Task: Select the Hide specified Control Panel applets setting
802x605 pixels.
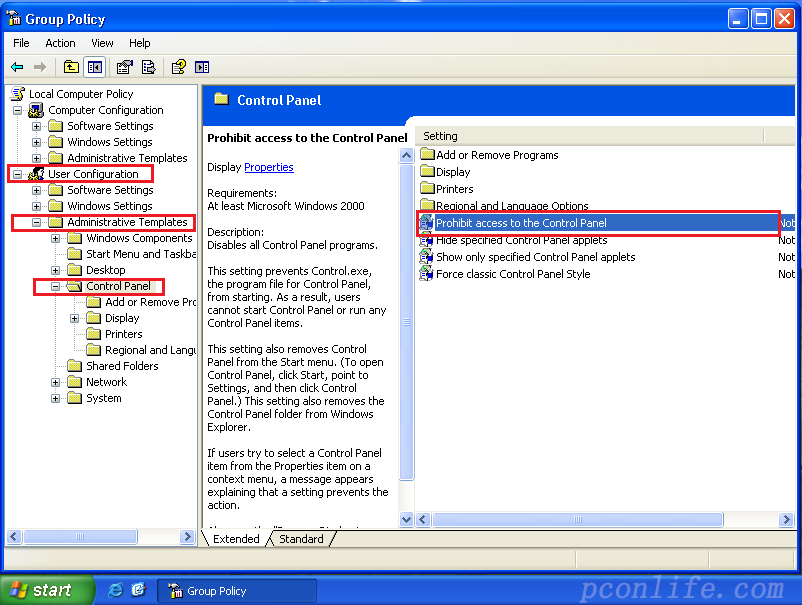Action: click(521, 240)
